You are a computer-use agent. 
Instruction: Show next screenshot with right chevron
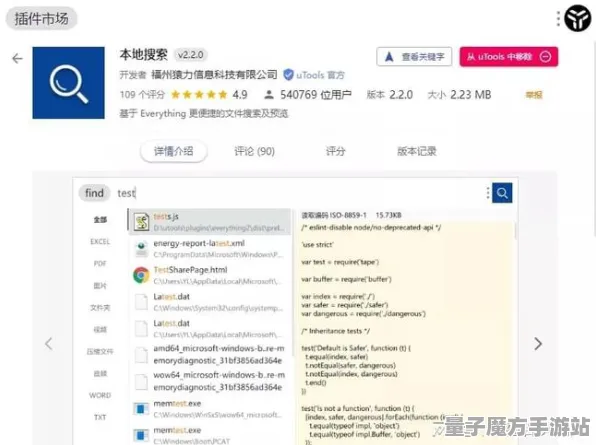(x=538, y=344)
